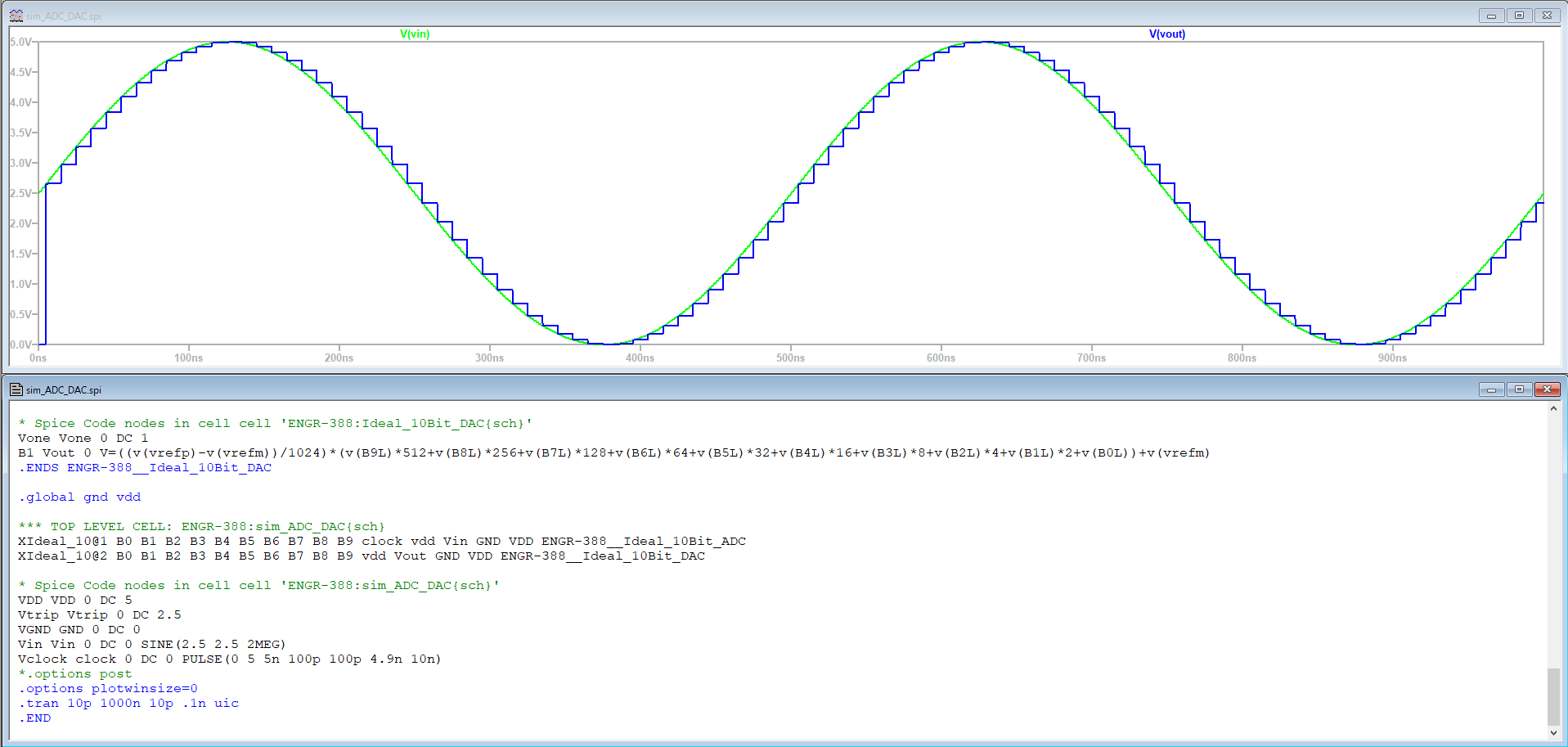Click the XIdeal_10@2 DAC instance line
1568x747 pixels.
pyautogui.click(x=362, y=556)
